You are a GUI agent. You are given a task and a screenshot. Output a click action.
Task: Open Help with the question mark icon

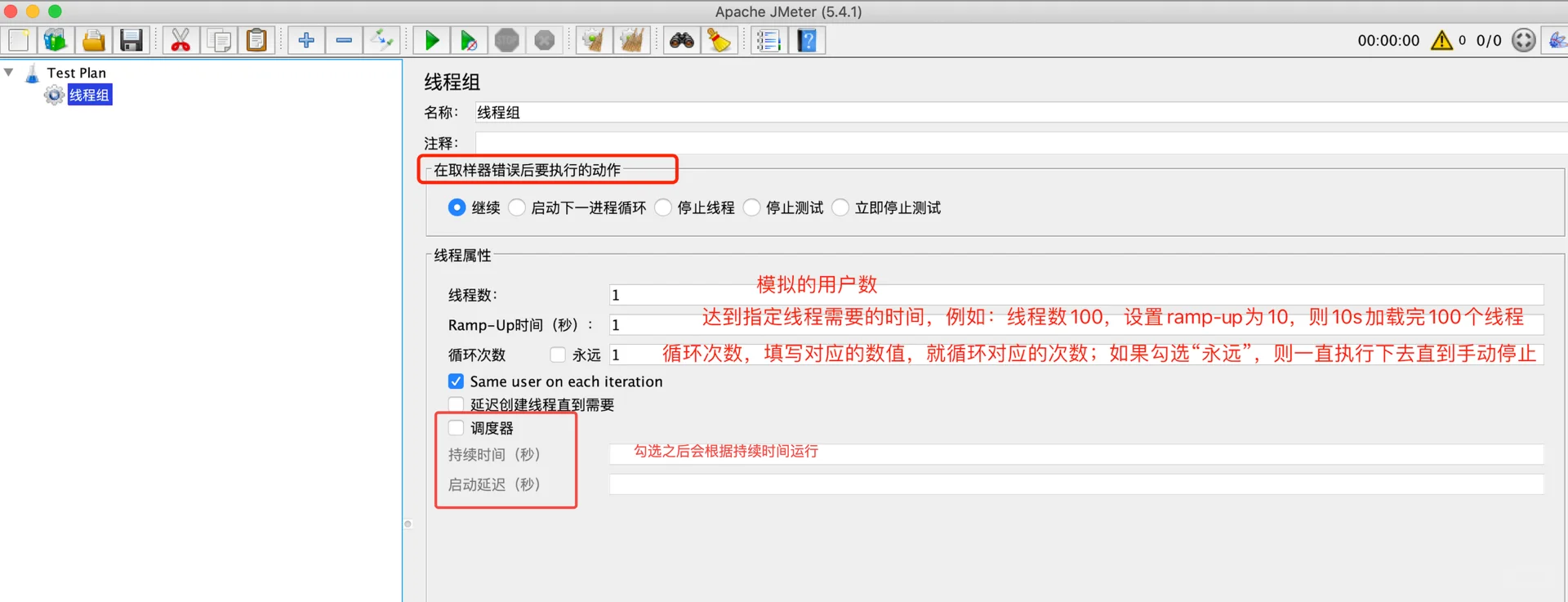pyautogui.click(x=807, y=40)
